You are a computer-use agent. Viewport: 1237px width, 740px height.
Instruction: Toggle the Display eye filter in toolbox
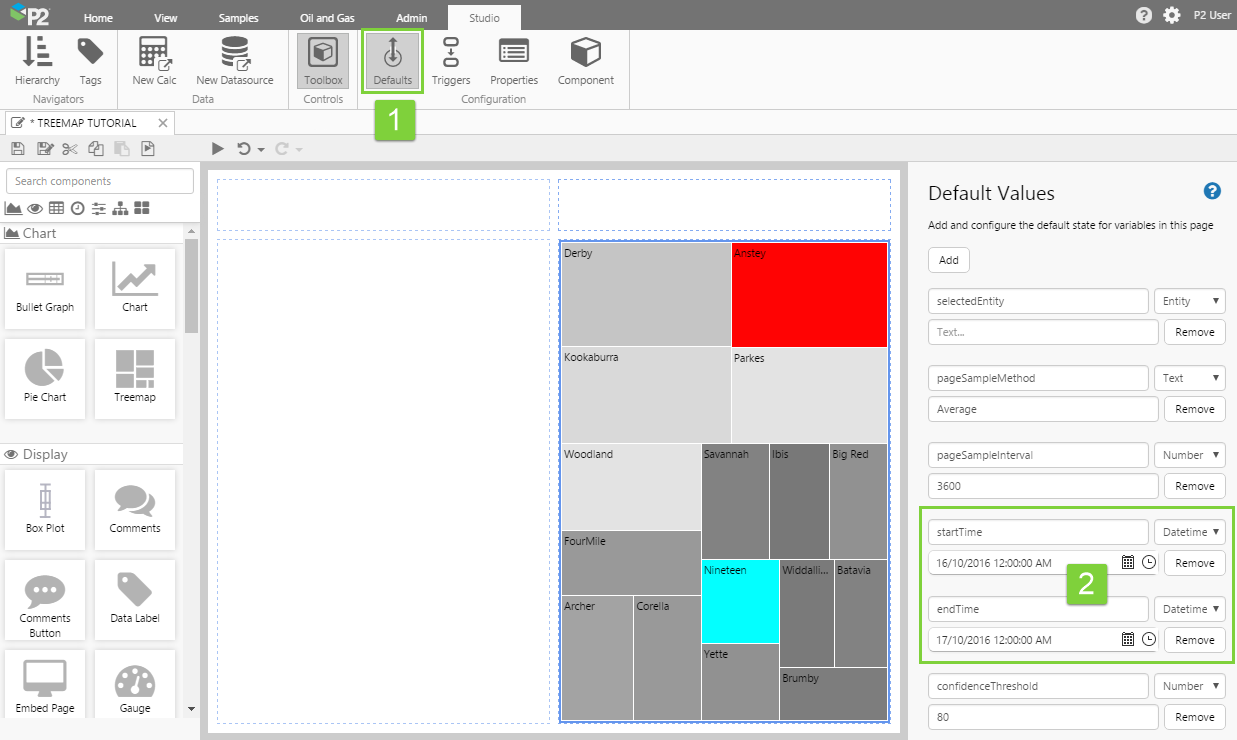pyautogui.click(x=35, y=208)
